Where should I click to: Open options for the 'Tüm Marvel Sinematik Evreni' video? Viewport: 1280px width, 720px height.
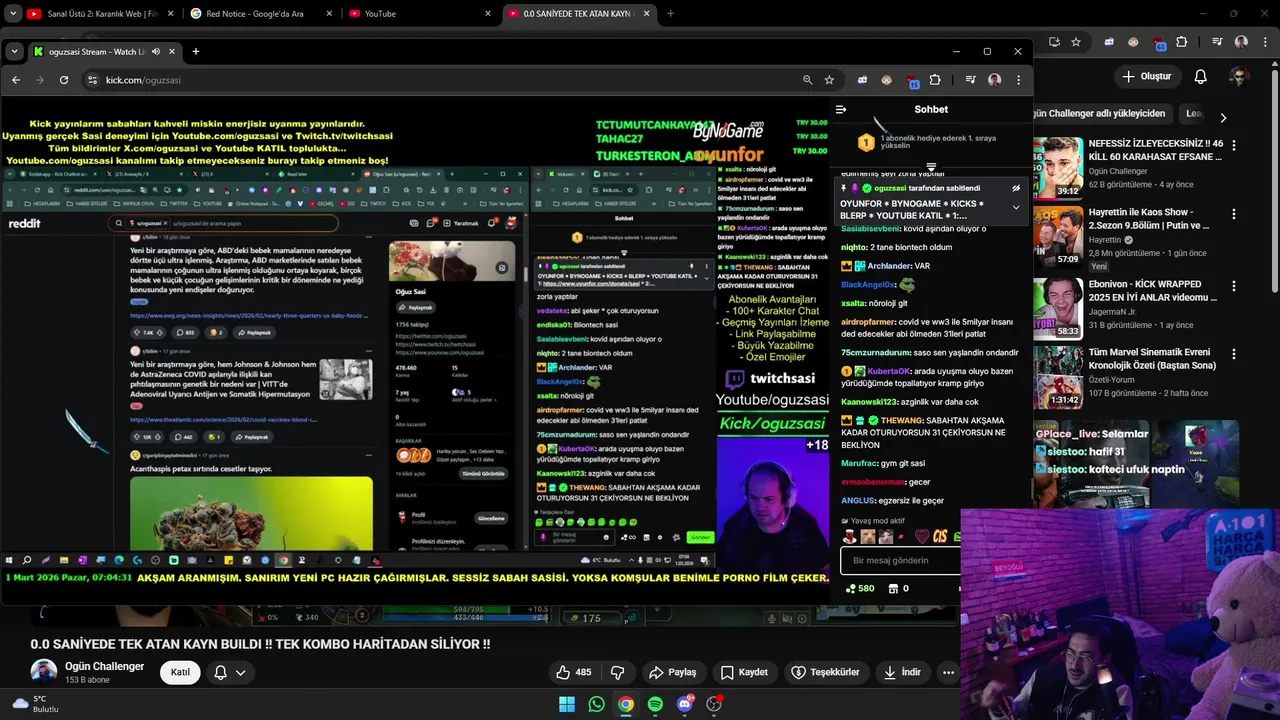1233,355
